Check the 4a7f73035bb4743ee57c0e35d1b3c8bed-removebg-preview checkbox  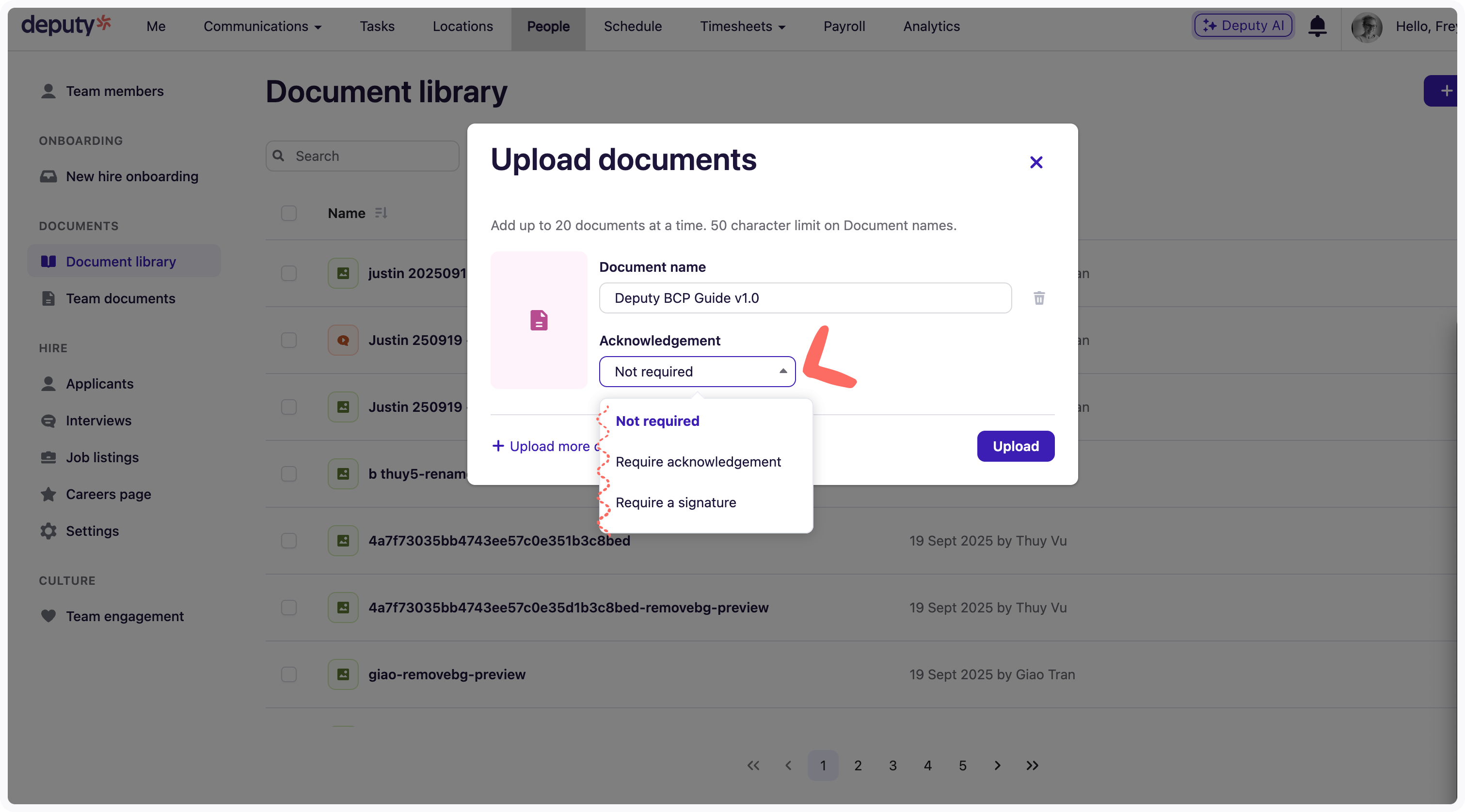point(289,608)
